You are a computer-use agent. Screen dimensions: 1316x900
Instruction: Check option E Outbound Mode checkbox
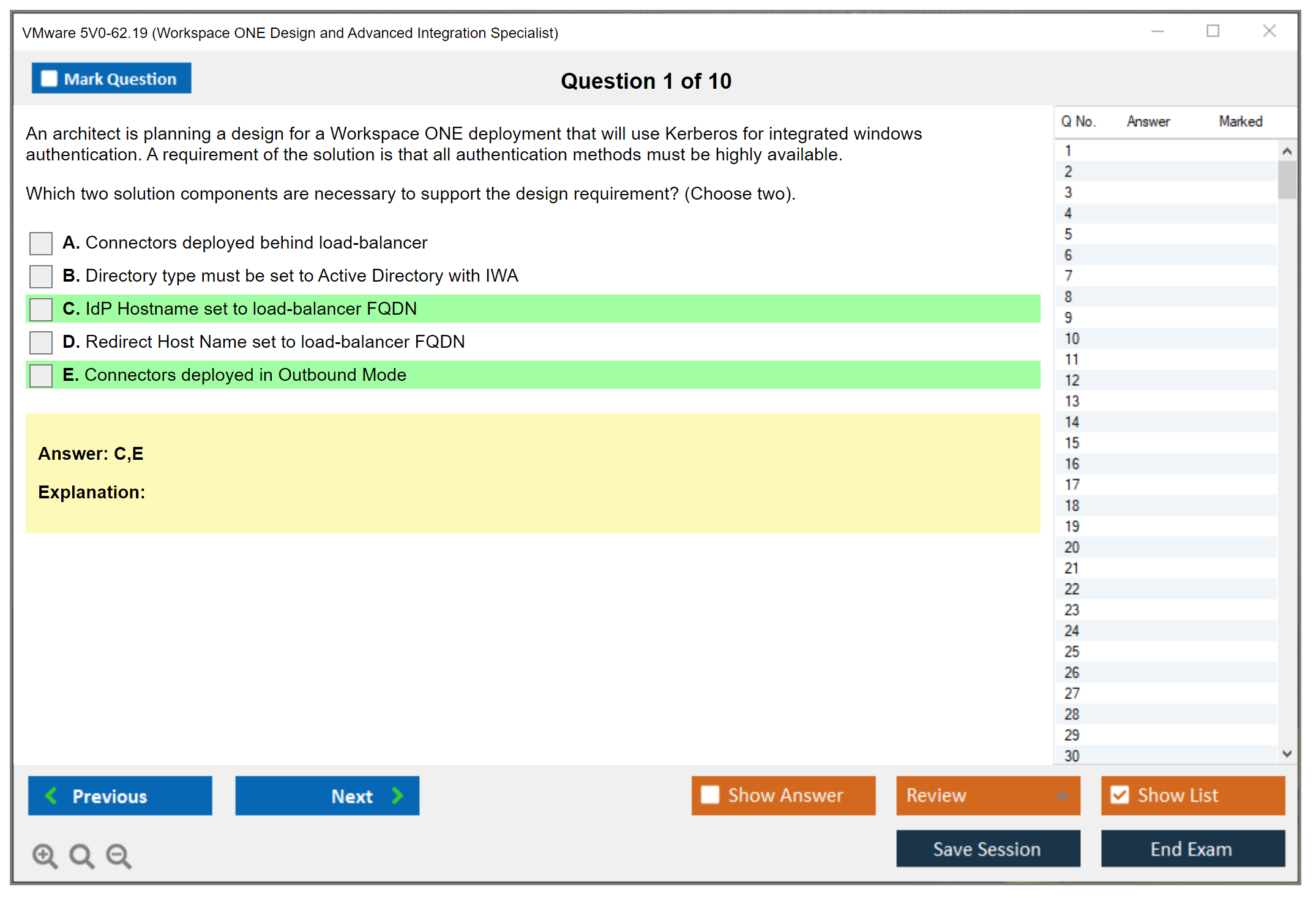click(x=41, y=375)
